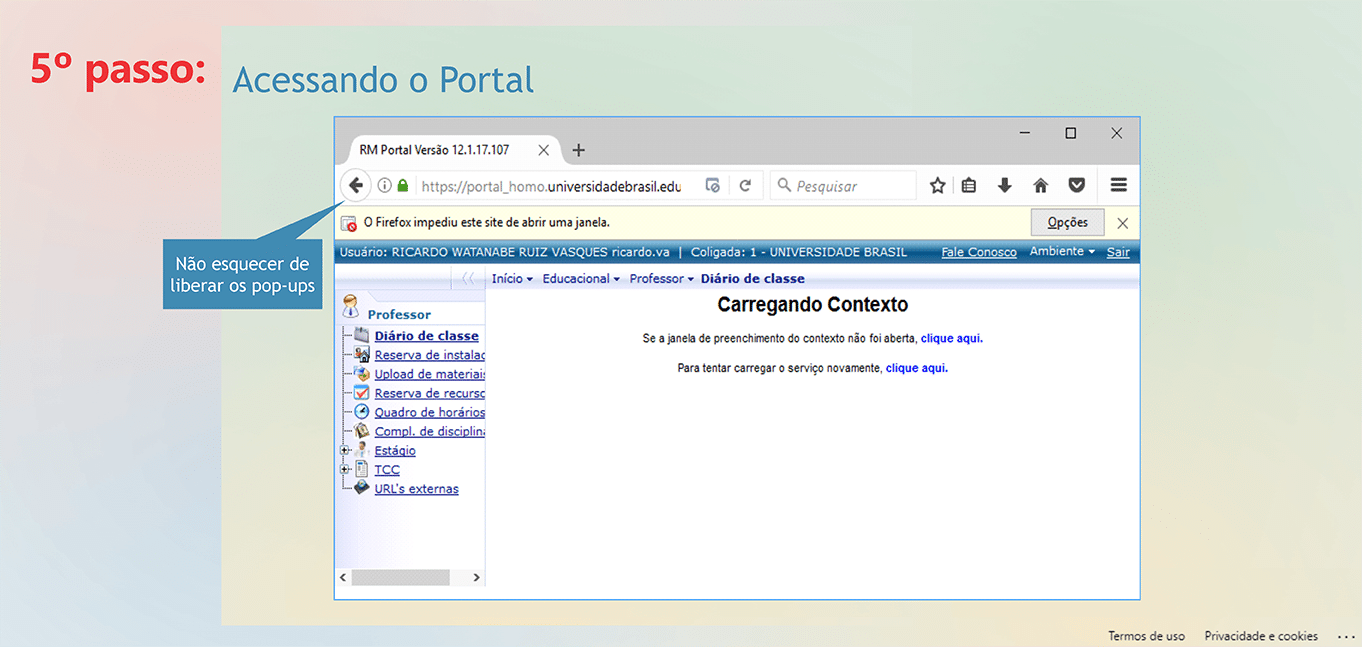Click the Quadro de horários clock icon

point(362,412)
